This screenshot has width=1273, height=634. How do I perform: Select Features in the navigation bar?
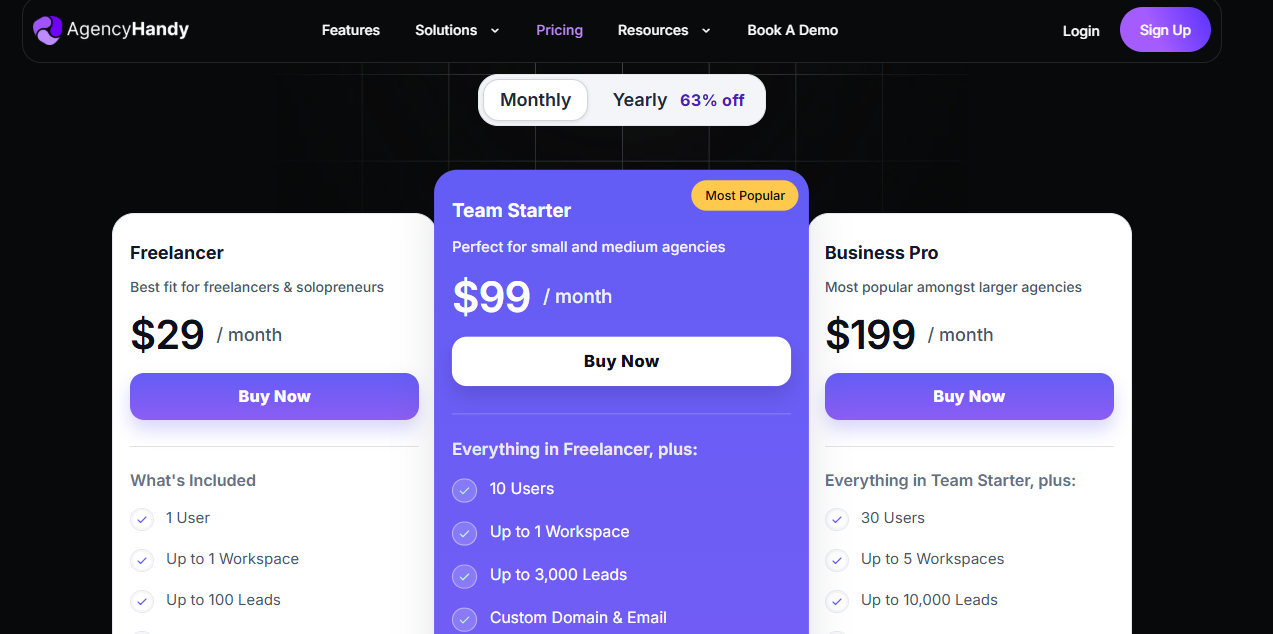[350, 30]
